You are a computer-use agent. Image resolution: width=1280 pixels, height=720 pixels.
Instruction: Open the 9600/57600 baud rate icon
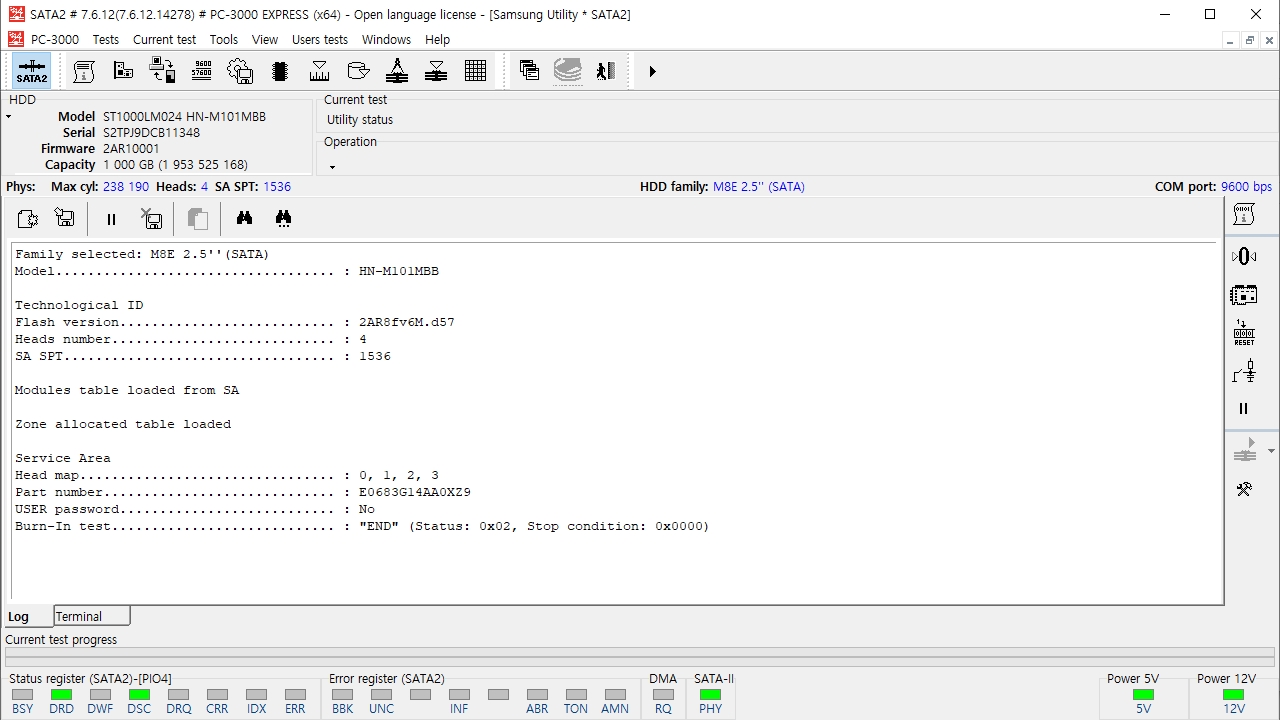click(x=201, y=71)
